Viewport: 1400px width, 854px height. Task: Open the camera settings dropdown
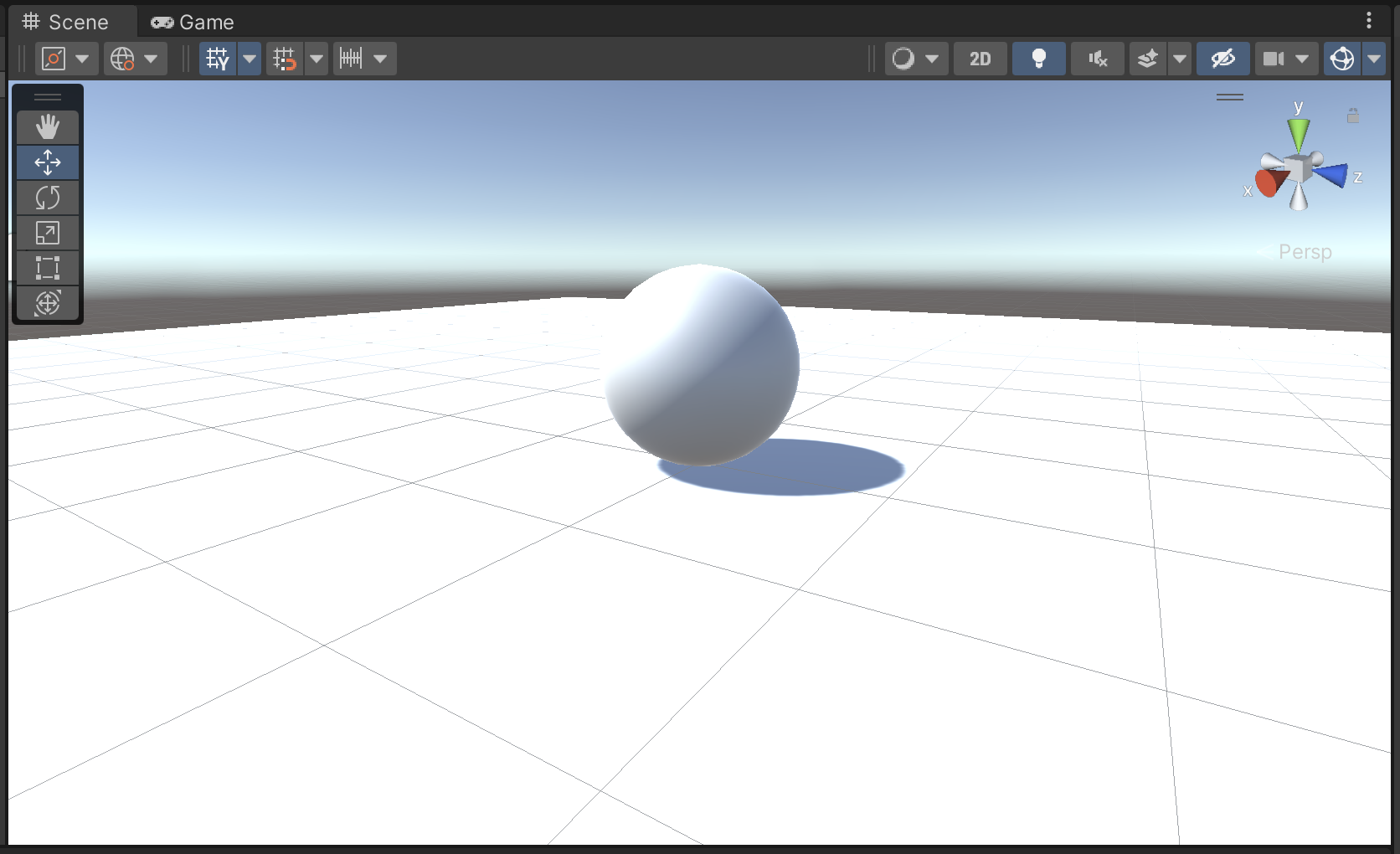point(1303,59)
